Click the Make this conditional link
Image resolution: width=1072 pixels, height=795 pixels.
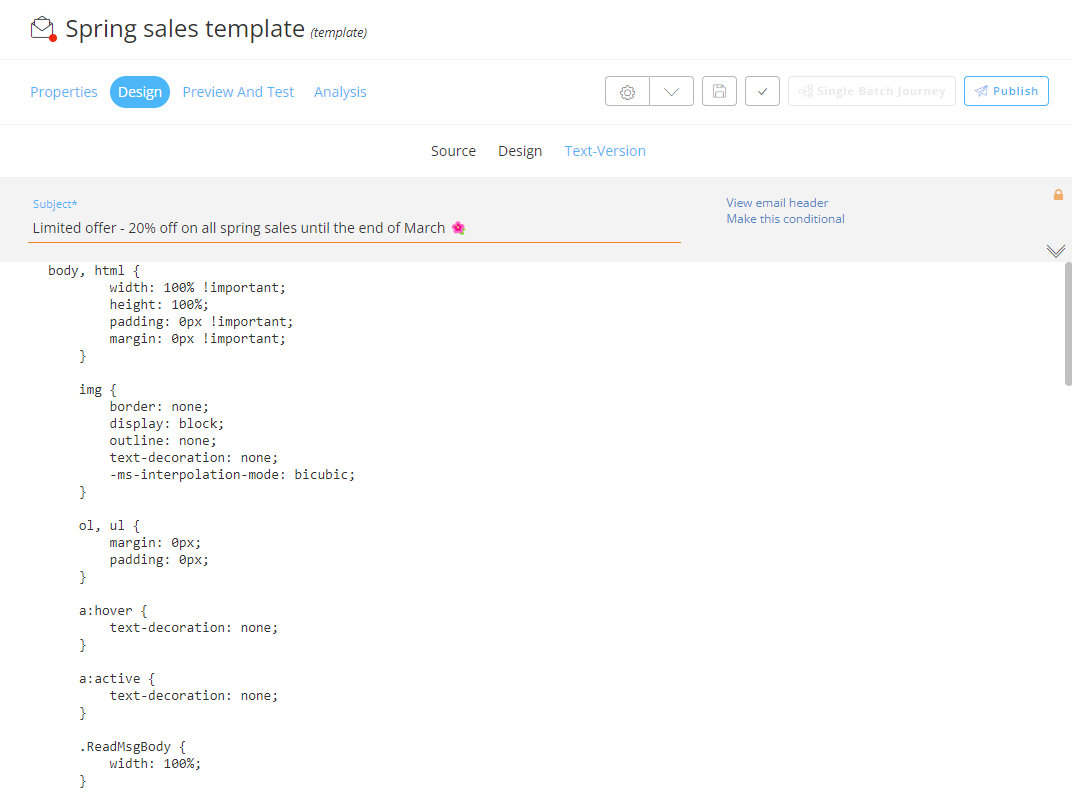(785, 219)
